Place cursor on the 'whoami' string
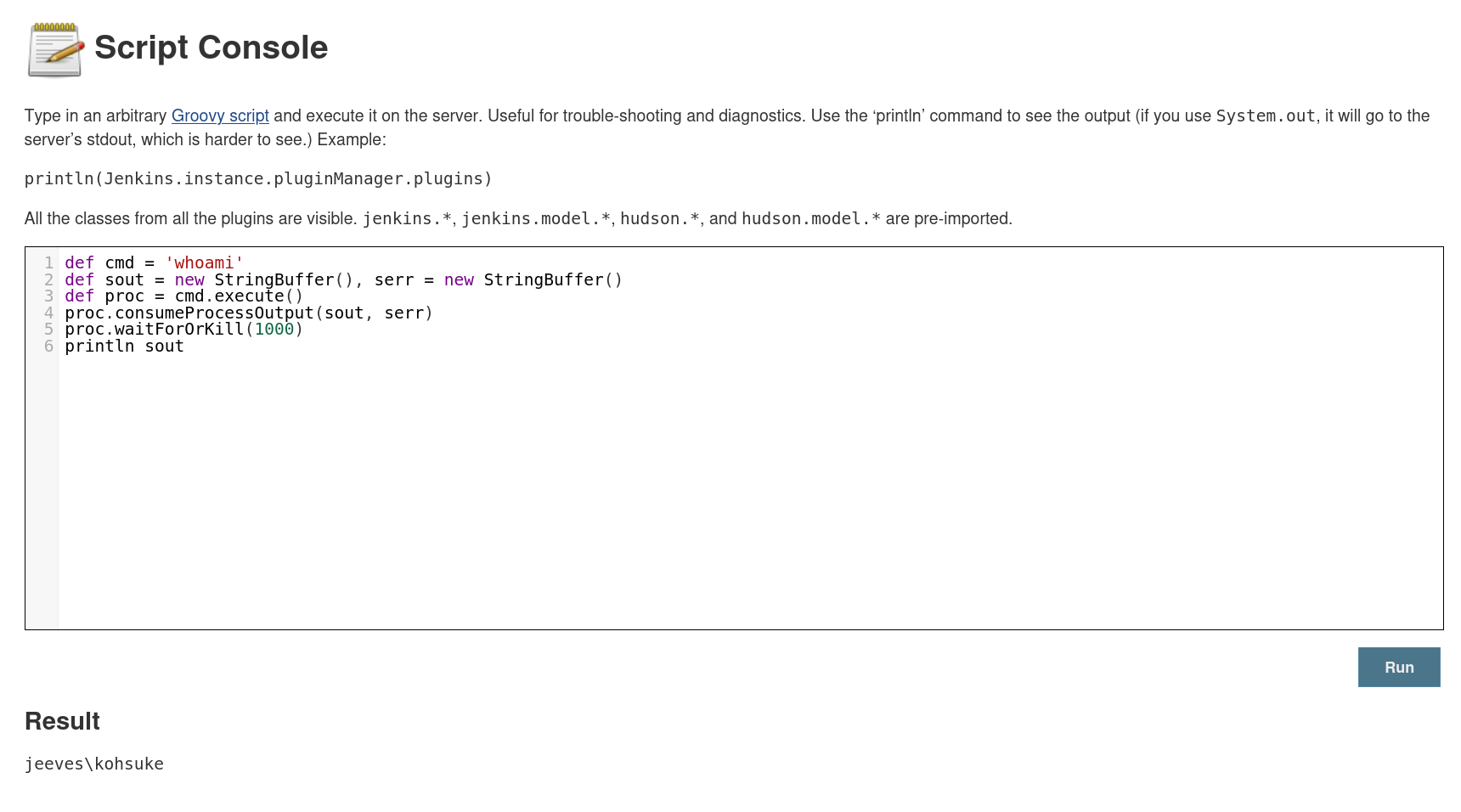 tap(204, 263)
